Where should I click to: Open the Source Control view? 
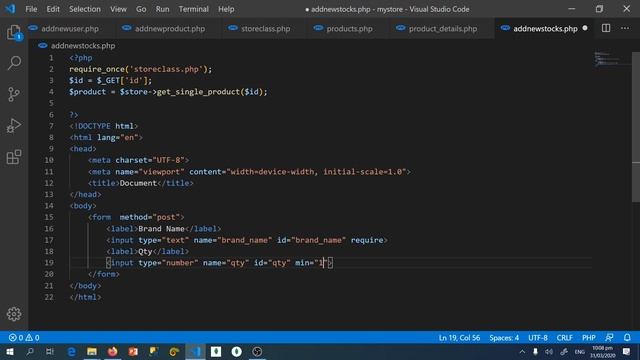pos(14,94)
